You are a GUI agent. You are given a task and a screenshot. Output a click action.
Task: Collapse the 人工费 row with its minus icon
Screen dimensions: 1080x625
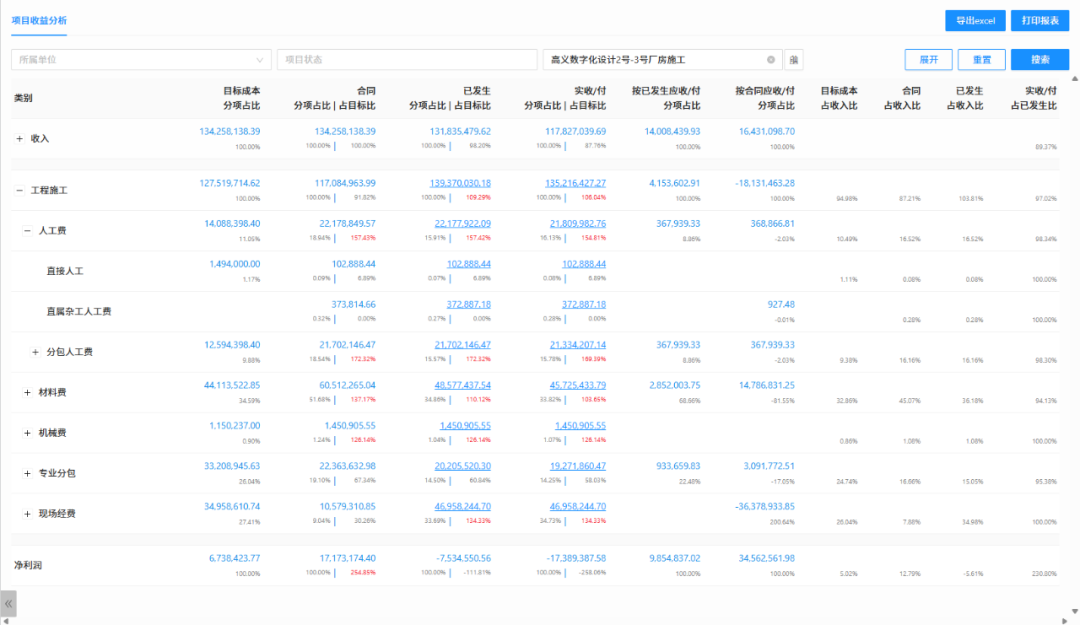point(27,231)
